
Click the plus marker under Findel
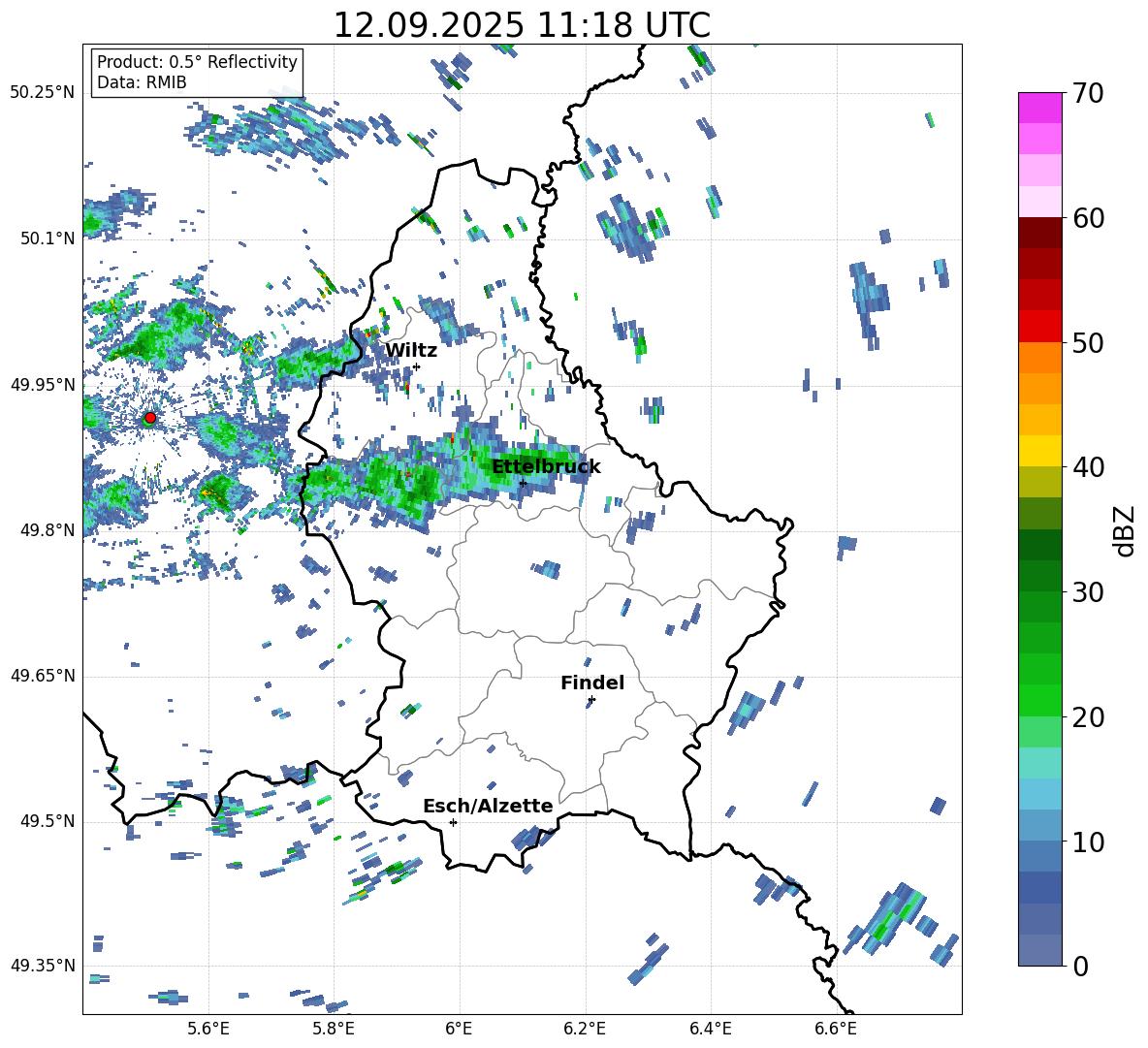click(591, 700)
